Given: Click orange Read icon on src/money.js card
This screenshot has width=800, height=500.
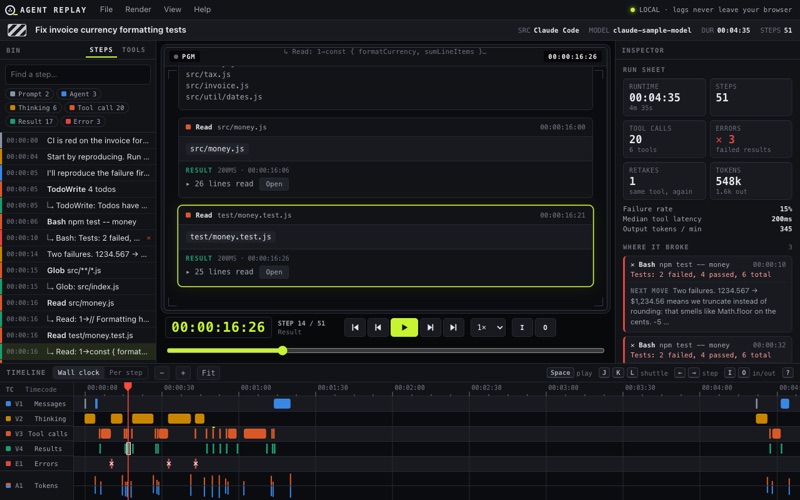Looking at the screenshot, I should click(x=188, y=127).
